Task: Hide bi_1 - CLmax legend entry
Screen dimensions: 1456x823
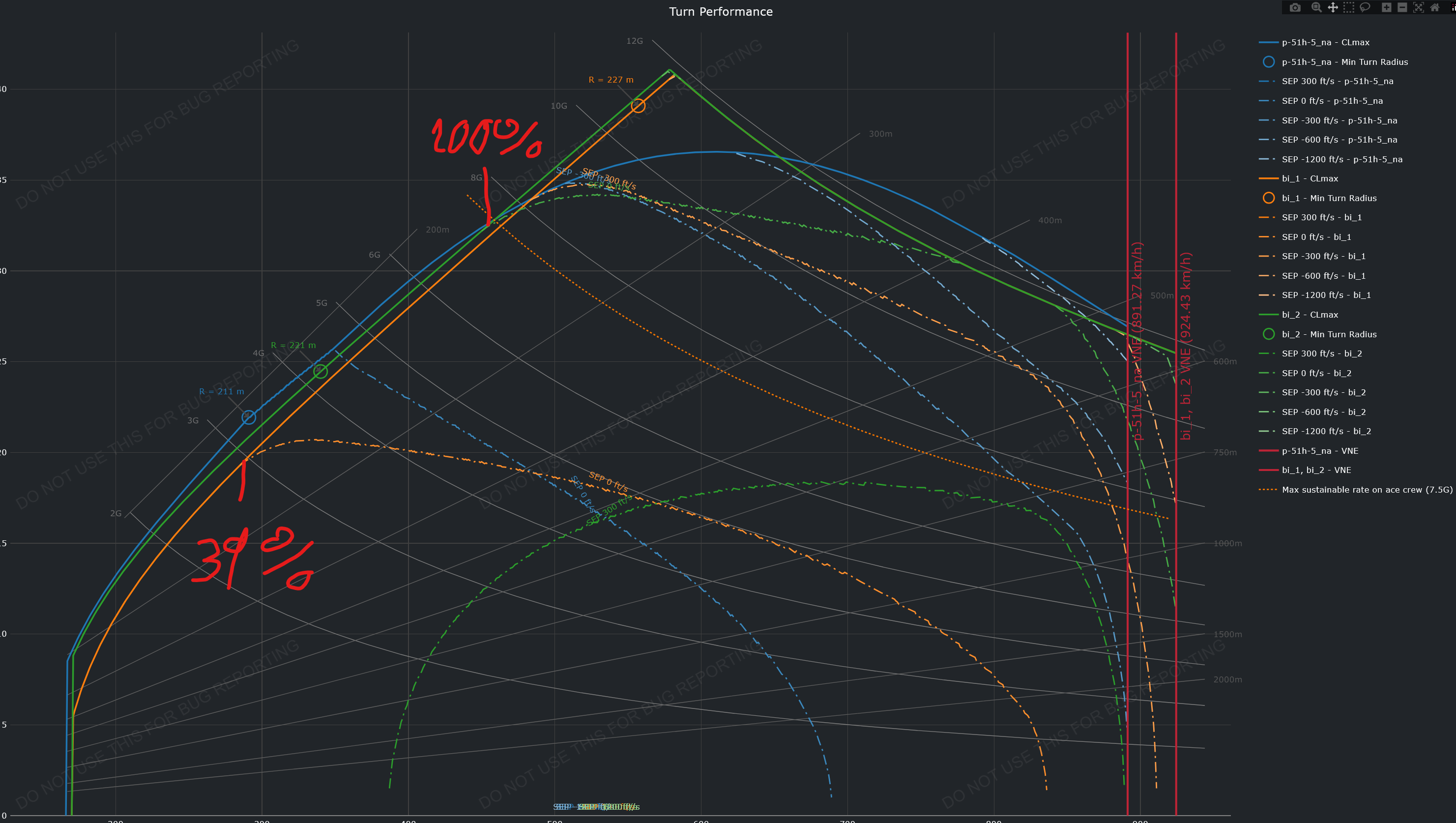Action: point(1310,178)
